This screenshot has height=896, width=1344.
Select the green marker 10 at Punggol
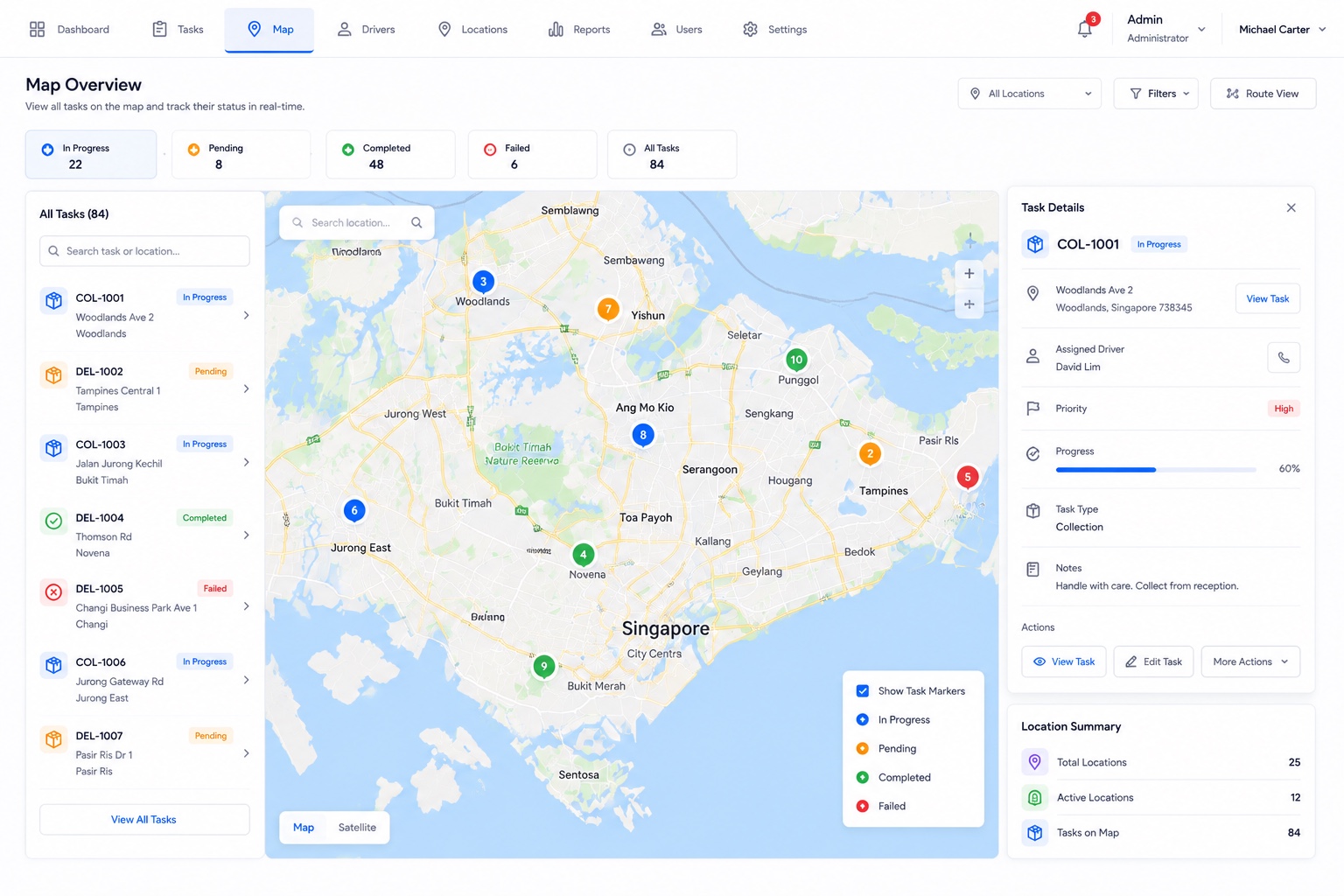[796, 360]
